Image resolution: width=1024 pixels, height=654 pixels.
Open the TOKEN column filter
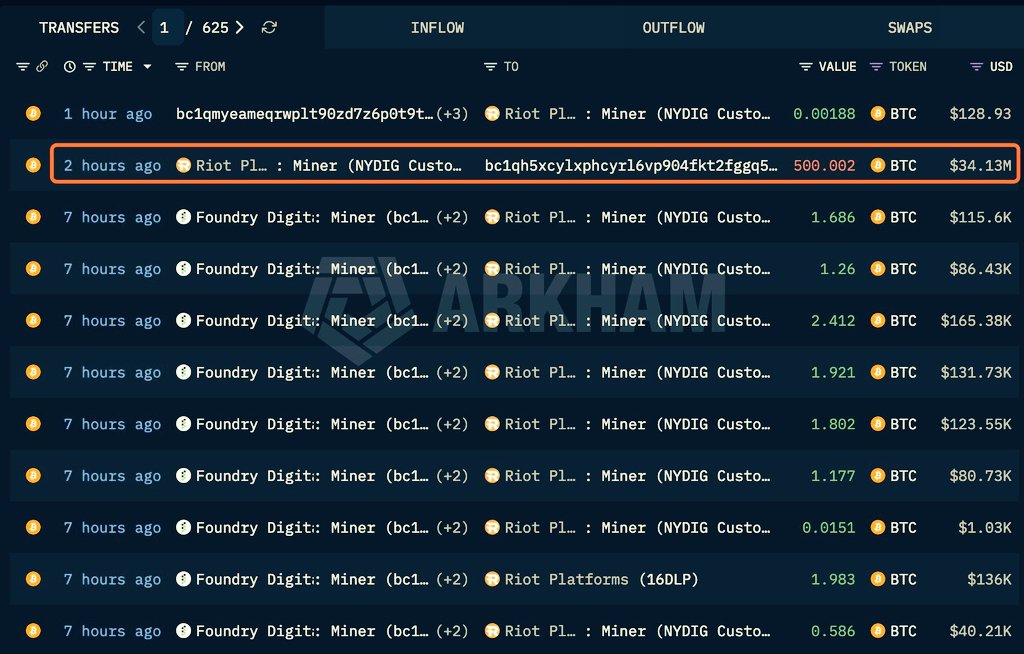click(x=876, y=67)
